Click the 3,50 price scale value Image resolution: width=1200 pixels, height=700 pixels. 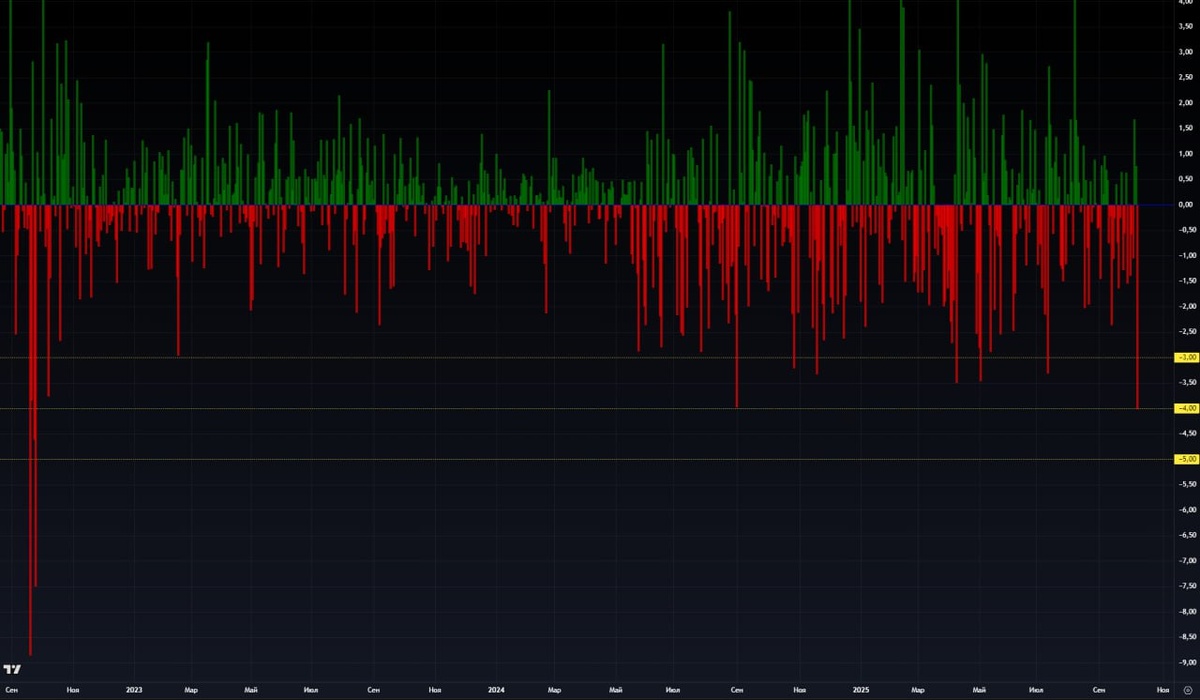(x=1186, y=26)
